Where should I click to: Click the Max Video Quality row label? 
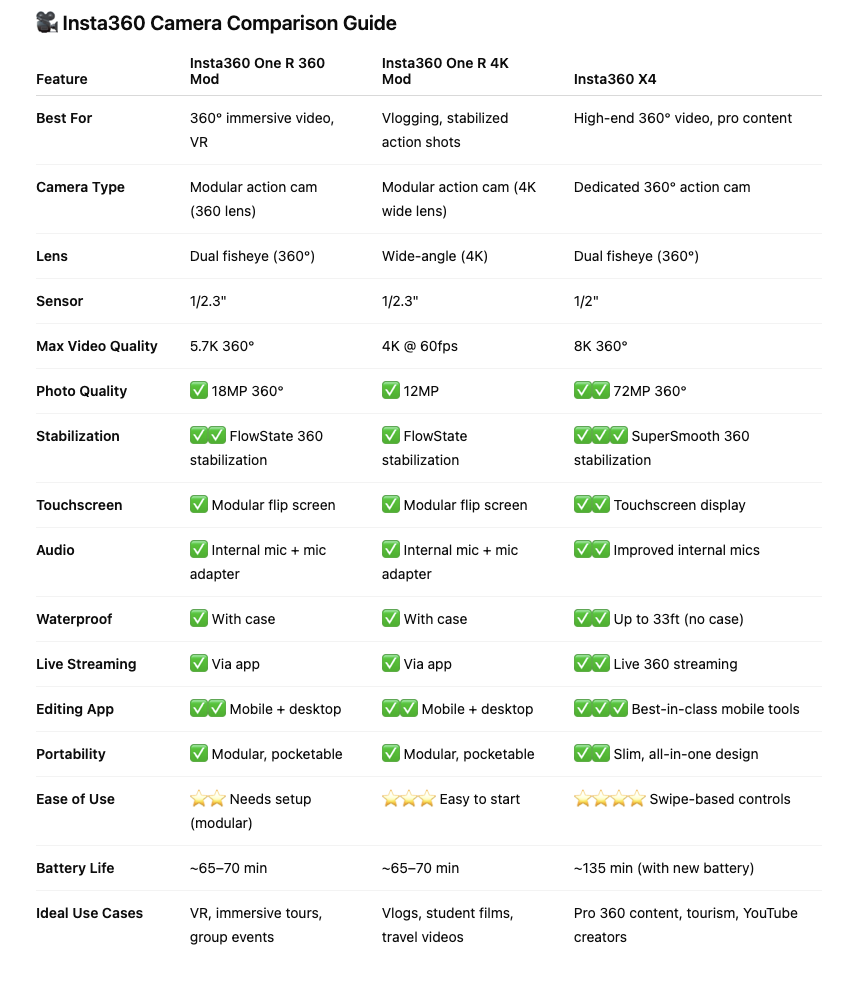(96, 346)
